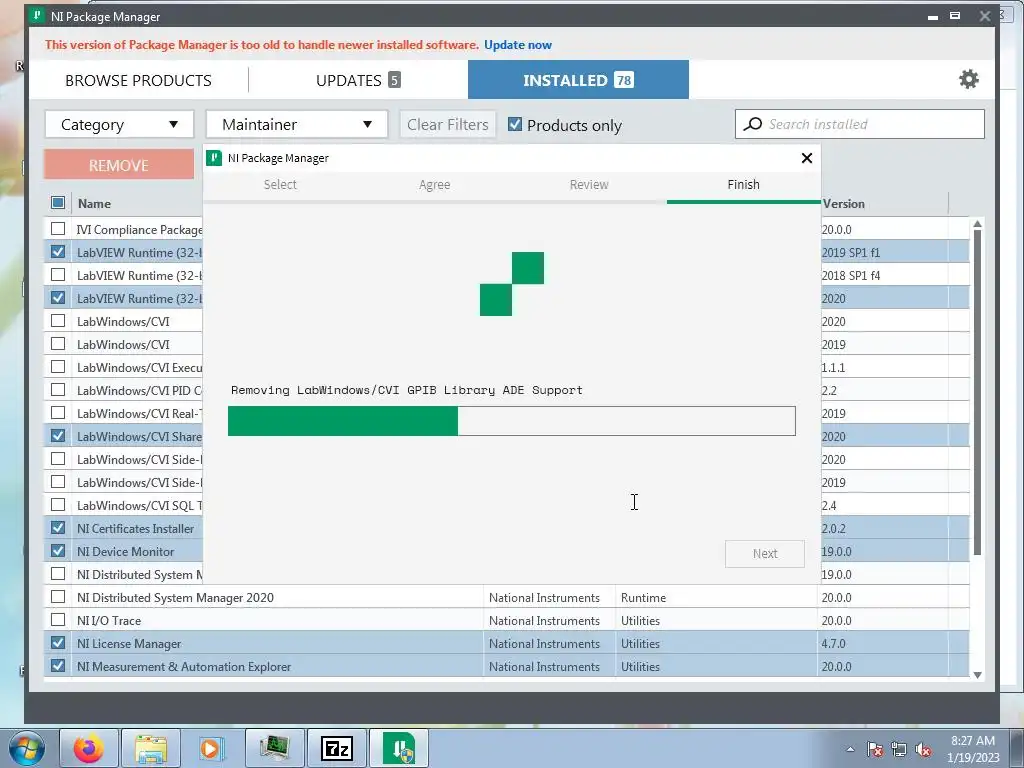The height and width of the screenshot is (768, 1024).
Task: Click the muted volume tray icon
Action: tap(923, 749)
